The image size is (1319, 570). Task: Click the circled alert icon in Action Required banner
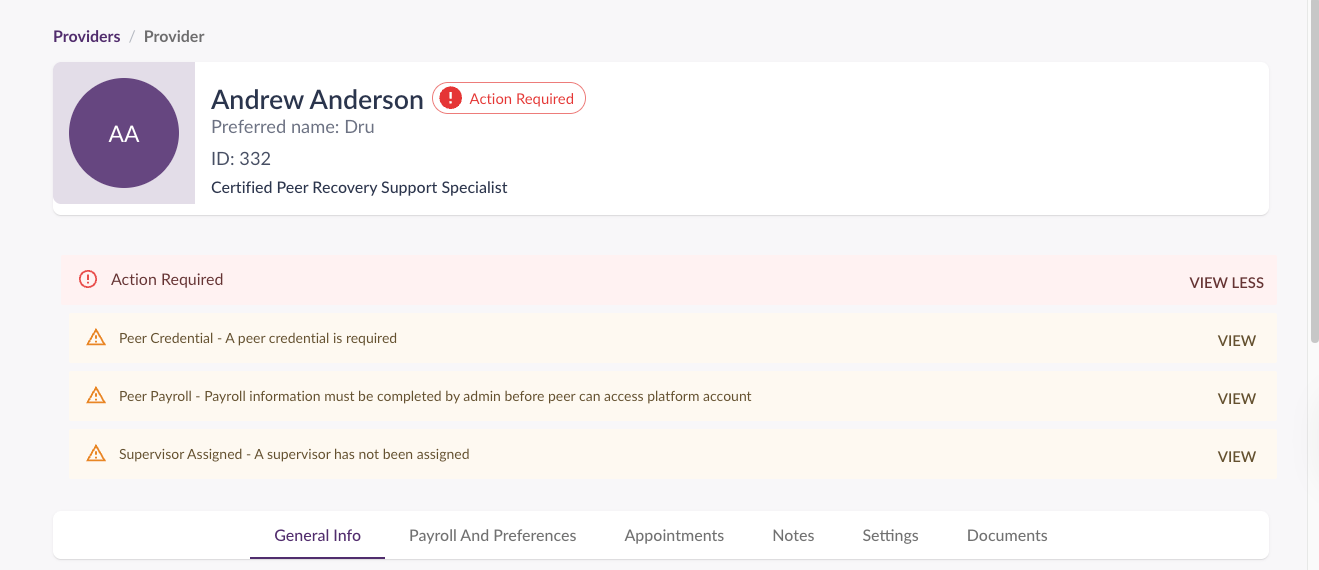pos(88,280)
